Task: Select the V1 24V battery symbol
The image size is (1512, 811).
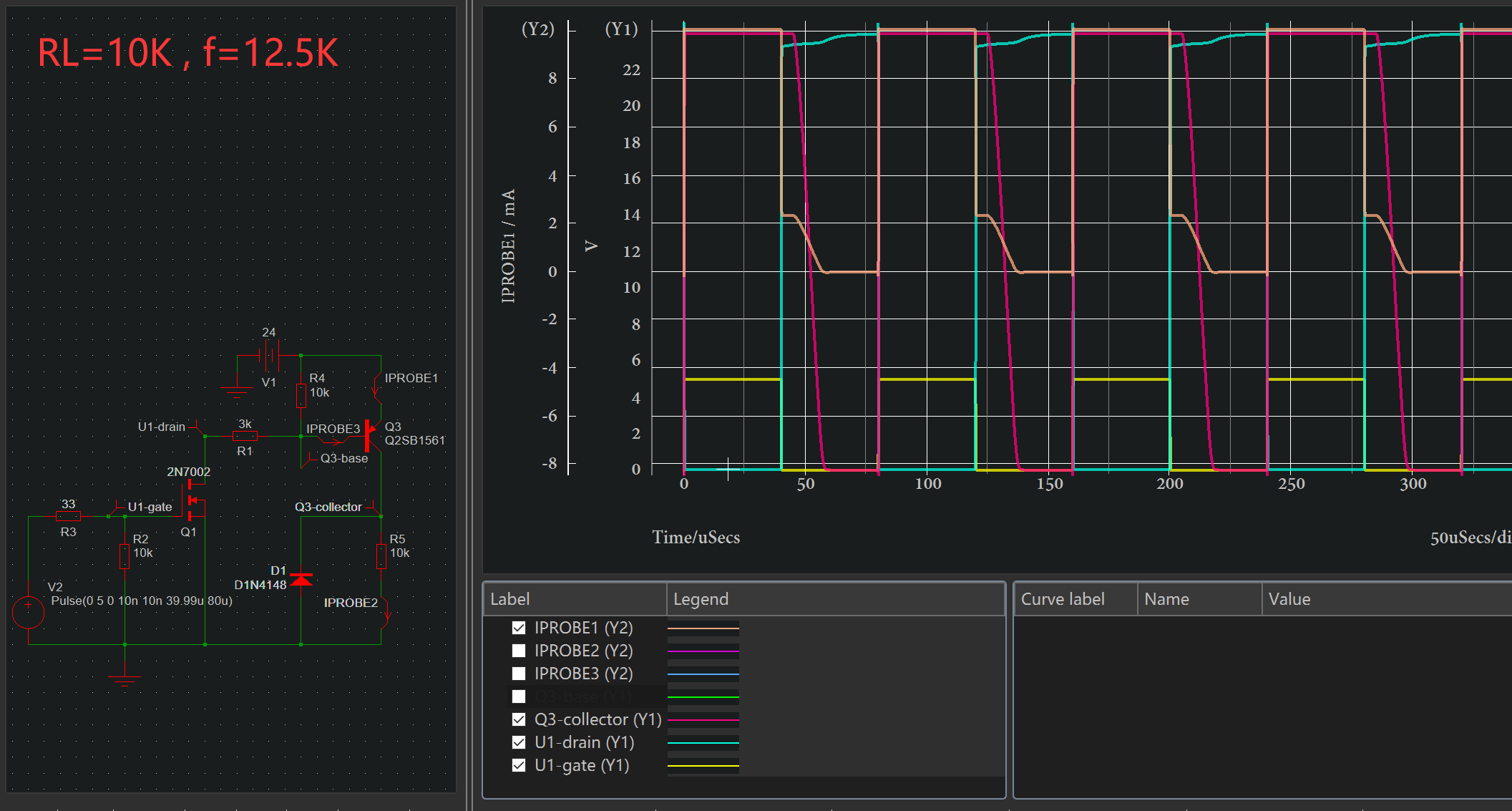Action: coord(270,356)
